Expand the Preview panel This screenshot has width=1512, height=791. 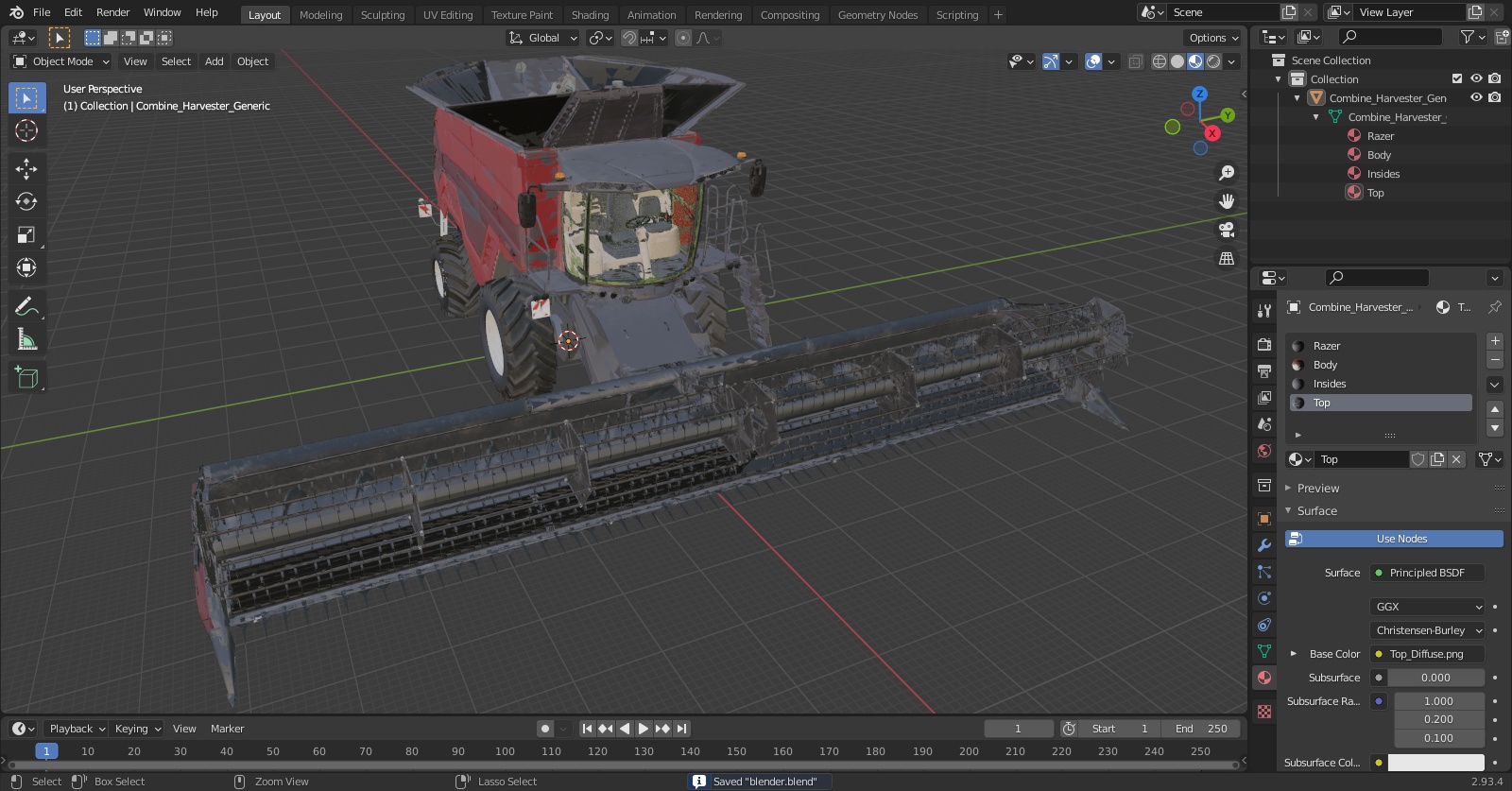point(1318,489)
